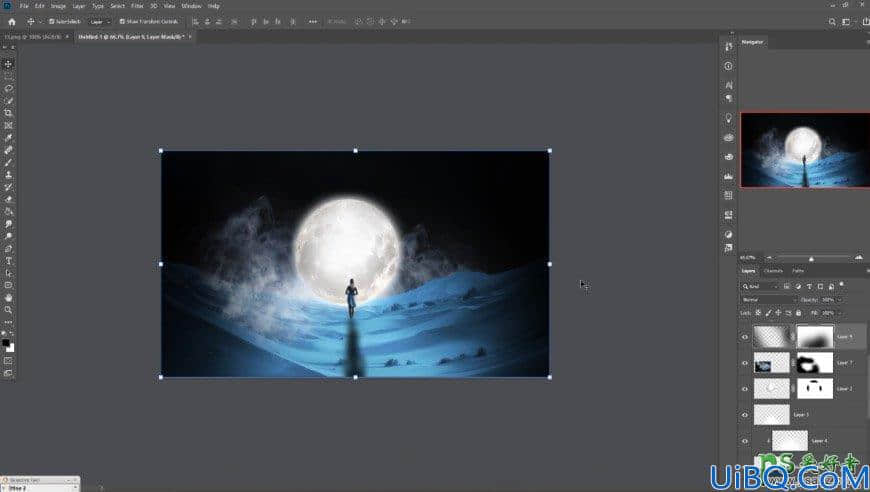
Task: Hide Layer 7 with its eye icon
Action: coord(745,363)
